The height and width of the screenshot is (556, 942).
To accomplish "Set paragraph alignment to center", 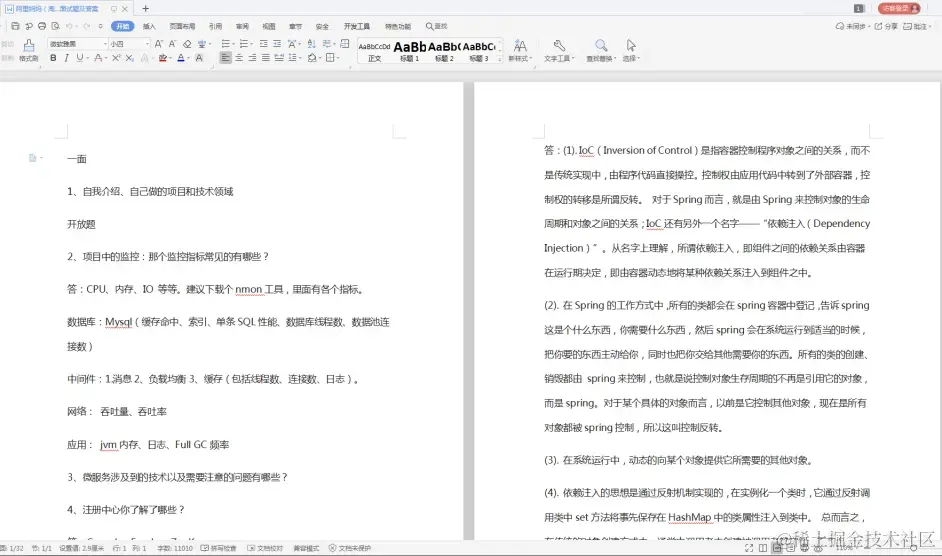I will pos(239,58).
